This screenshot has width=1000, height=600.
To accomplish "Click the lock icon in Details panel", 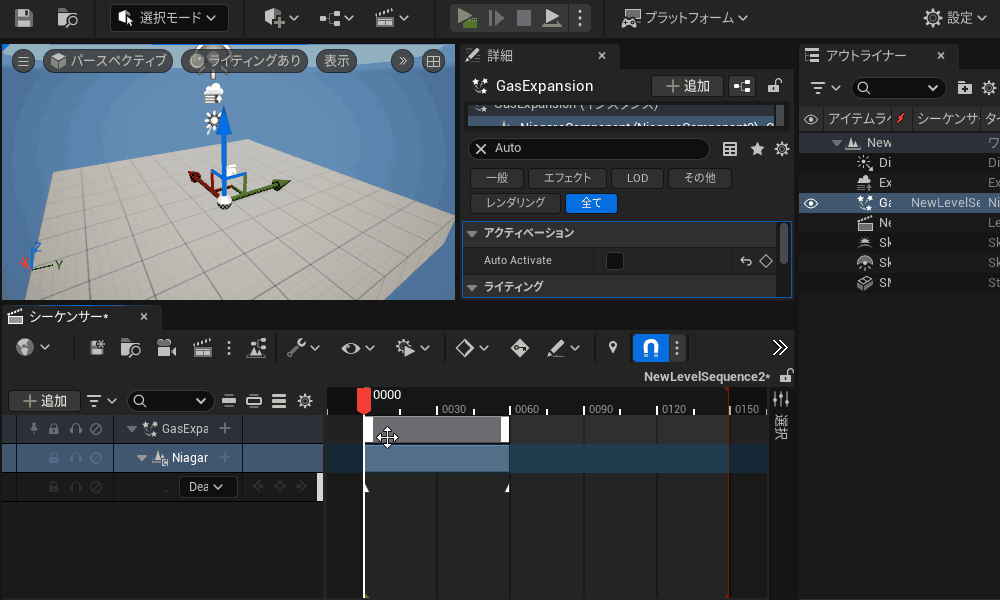I will (x=774, y=86).
